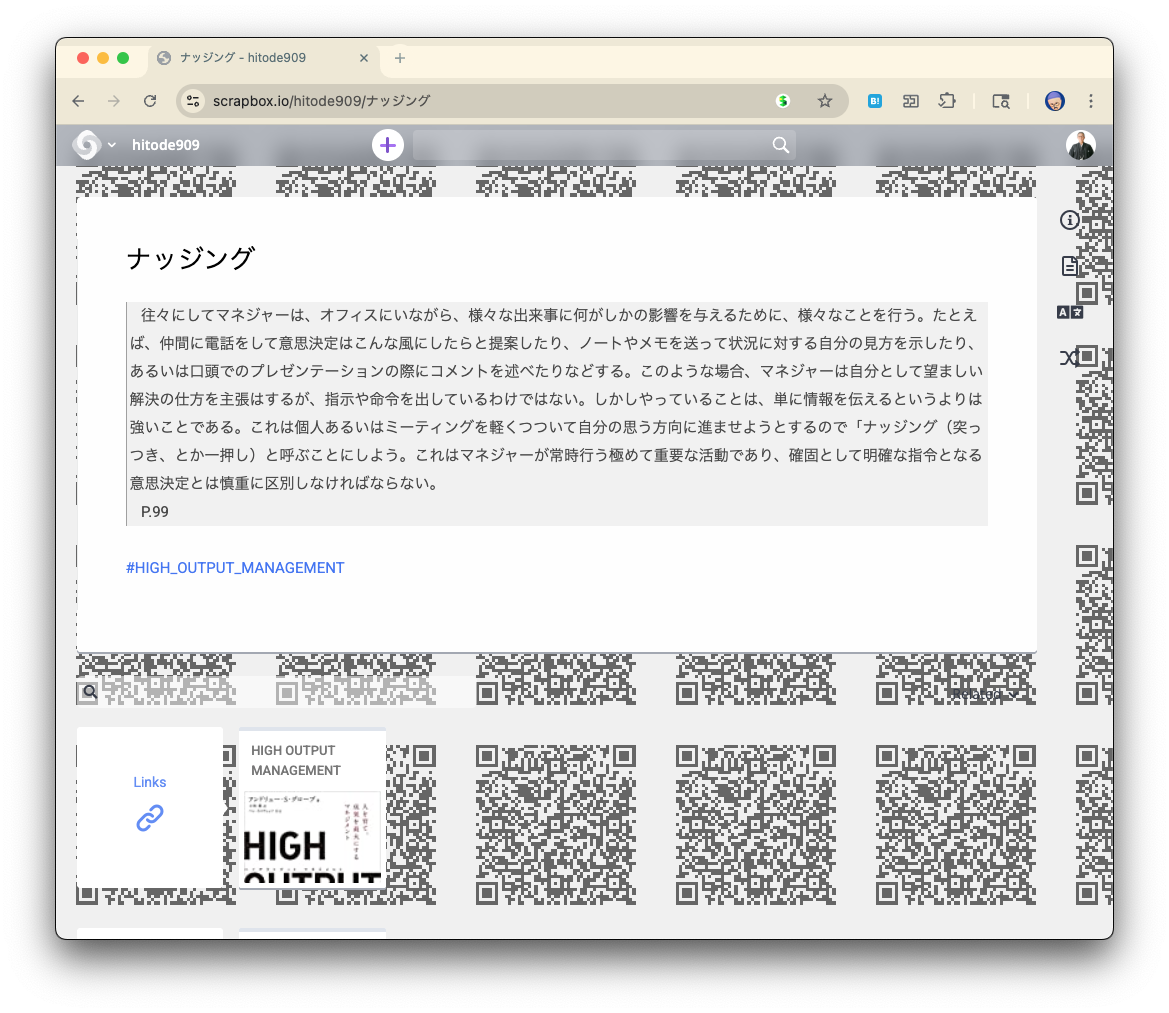Click the blue chain link icon

coord(150,818)
